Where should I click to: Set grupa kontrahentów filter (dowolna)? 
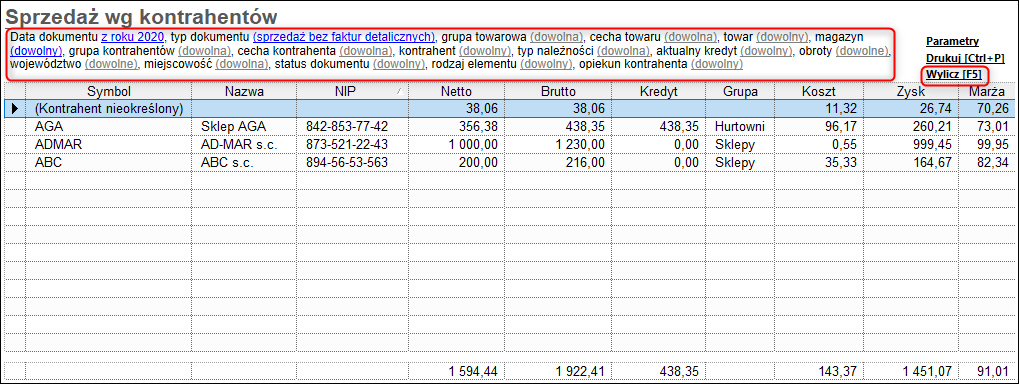click(x=205, y=50)
